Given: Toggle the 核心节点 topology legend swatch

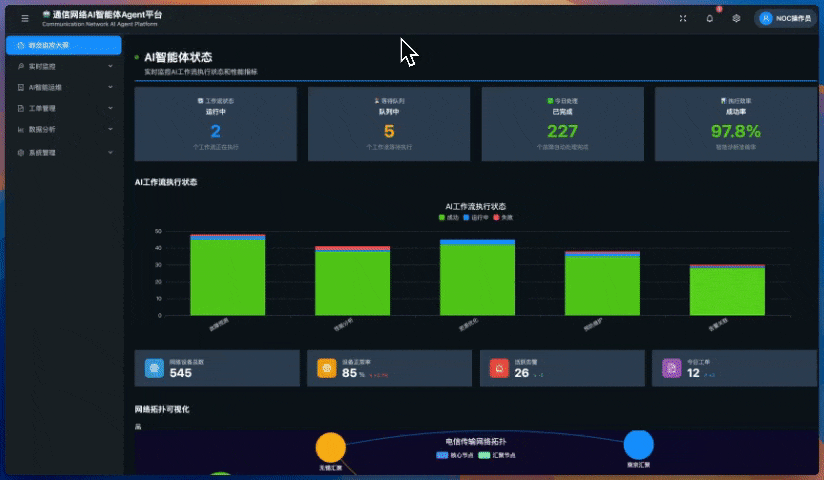Looking at the screenshot, I should coord(442,455).
